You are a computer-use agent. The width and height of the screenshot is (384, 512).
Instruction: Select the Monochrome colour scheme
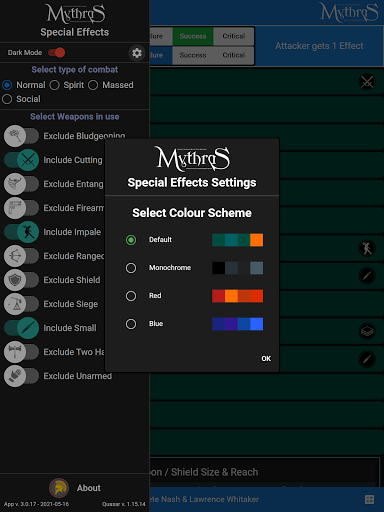point(131,268)
